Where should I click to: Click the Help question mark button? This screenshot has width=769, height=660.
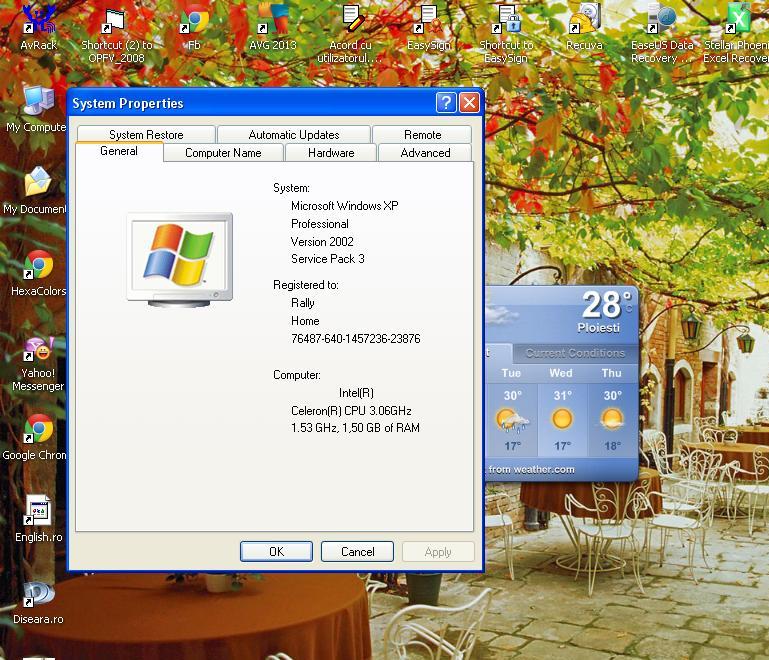point(446,103)
